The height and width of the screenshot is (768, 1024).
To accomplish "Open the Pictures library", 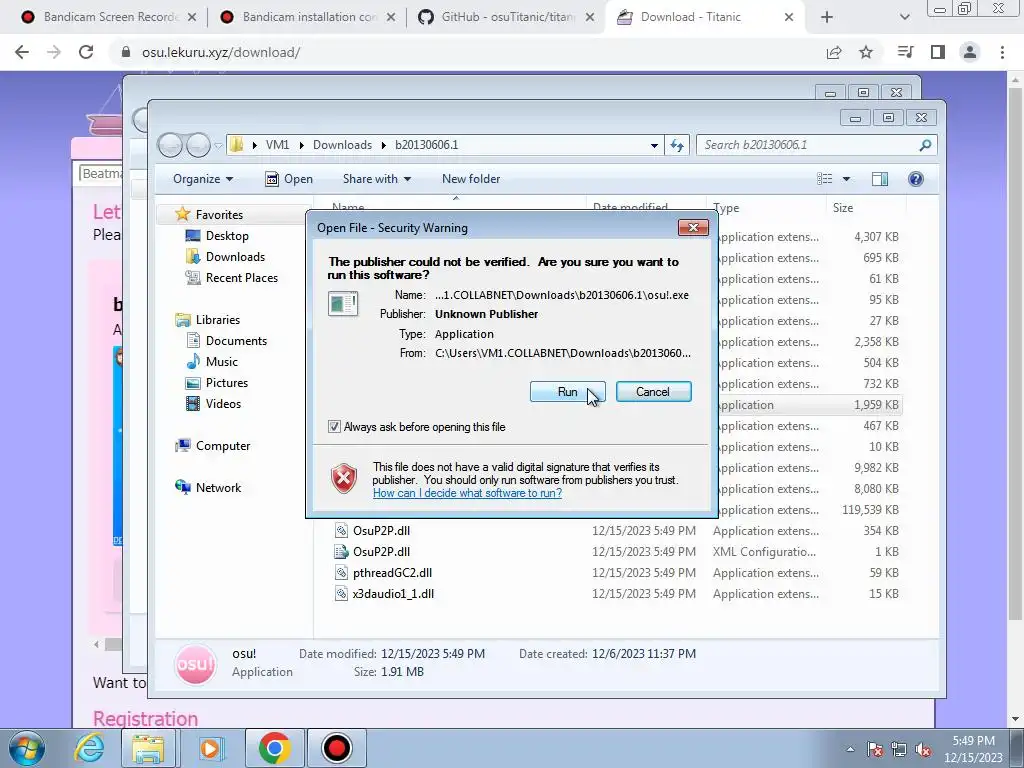I will tap(227, 383).
